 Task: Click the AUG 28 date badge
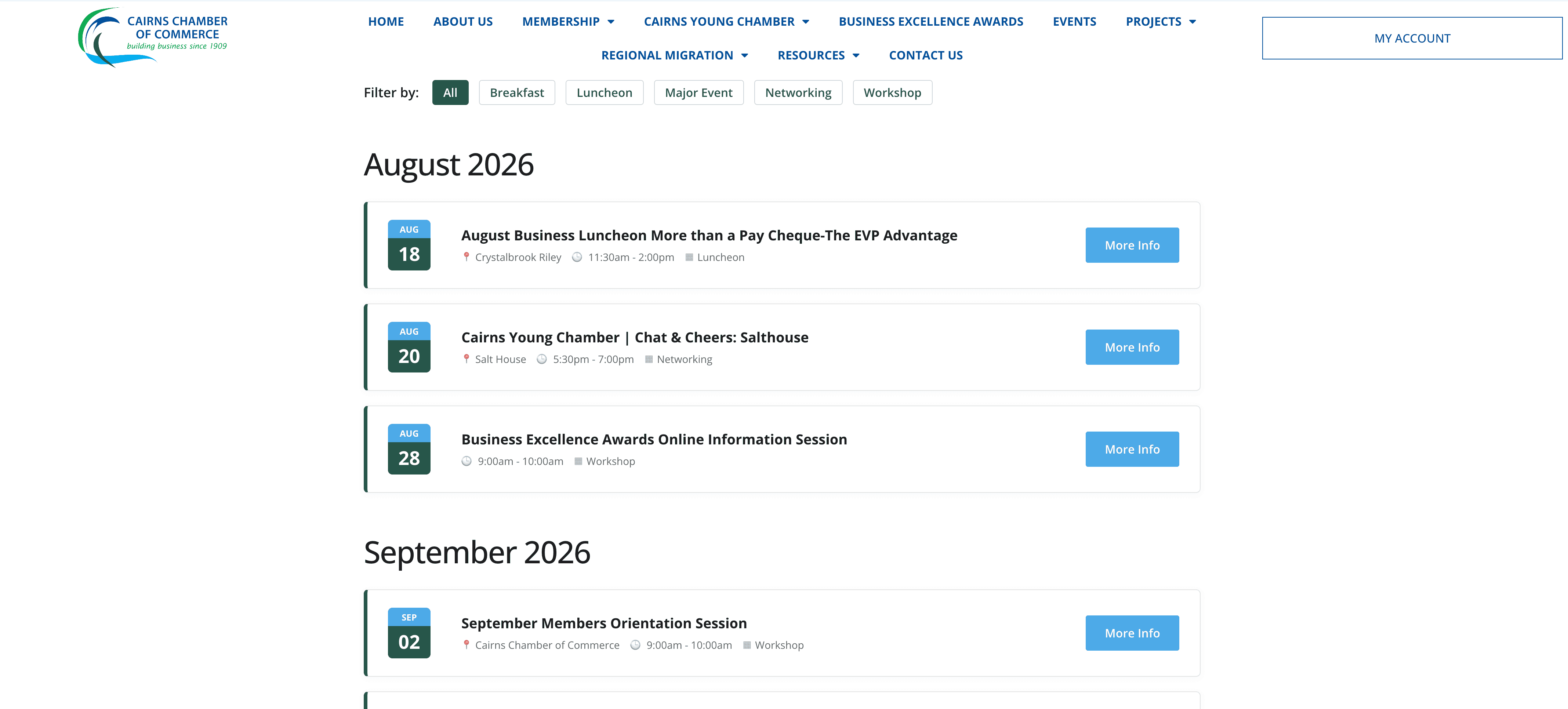[409, 449]
